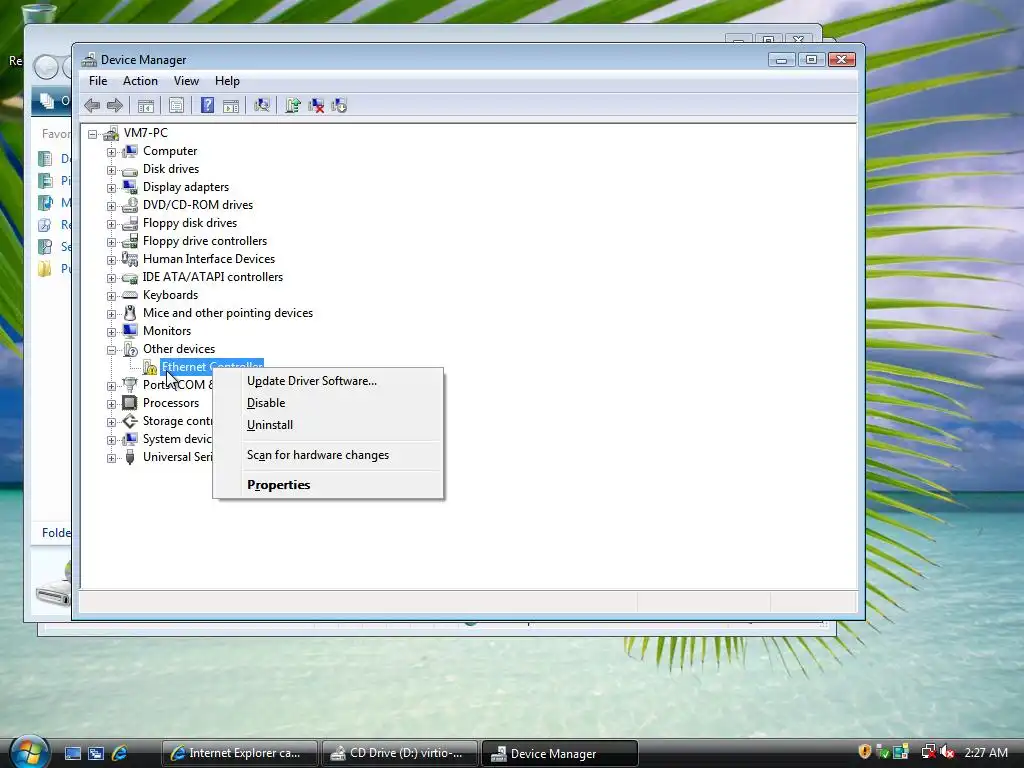Click the Ethernet Controller warning icon
The height and width of the screenshot is (768, 1024).
(x=150, y=367)
